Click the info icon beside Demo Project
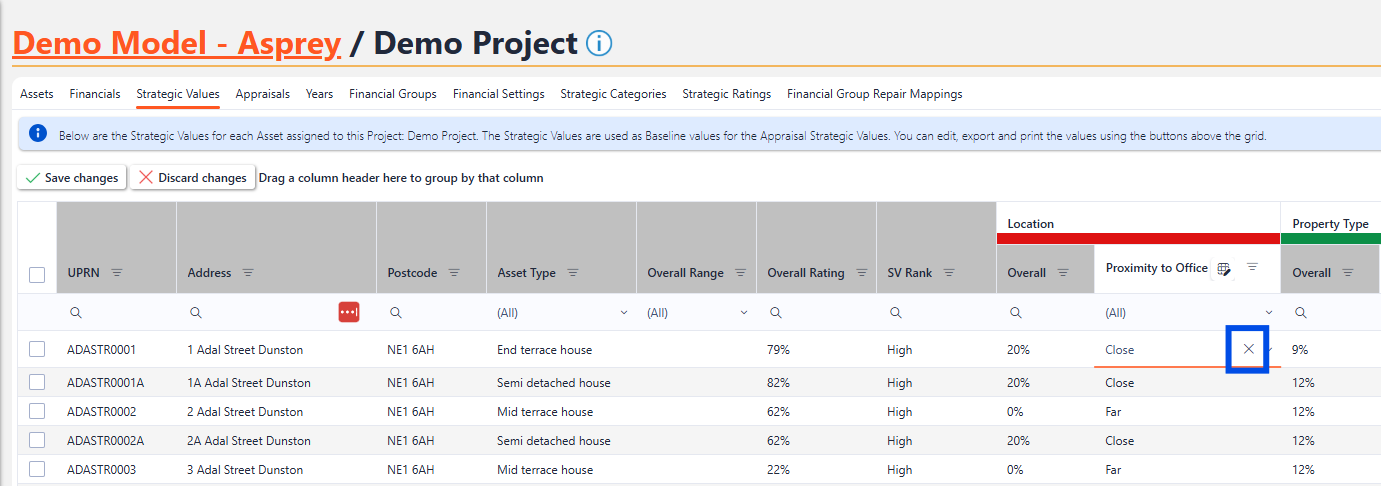This screenshot has height=486, width=1381. (x=599, y=44)
